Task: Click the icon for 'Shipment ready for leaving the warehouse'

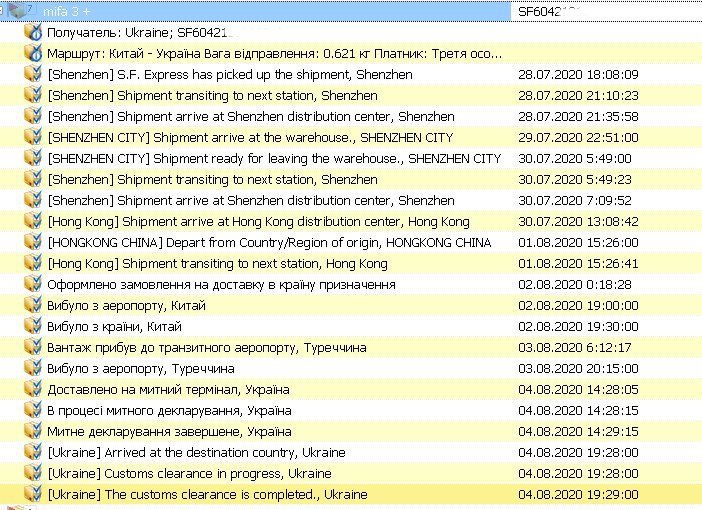Action: tap(33, 158)
